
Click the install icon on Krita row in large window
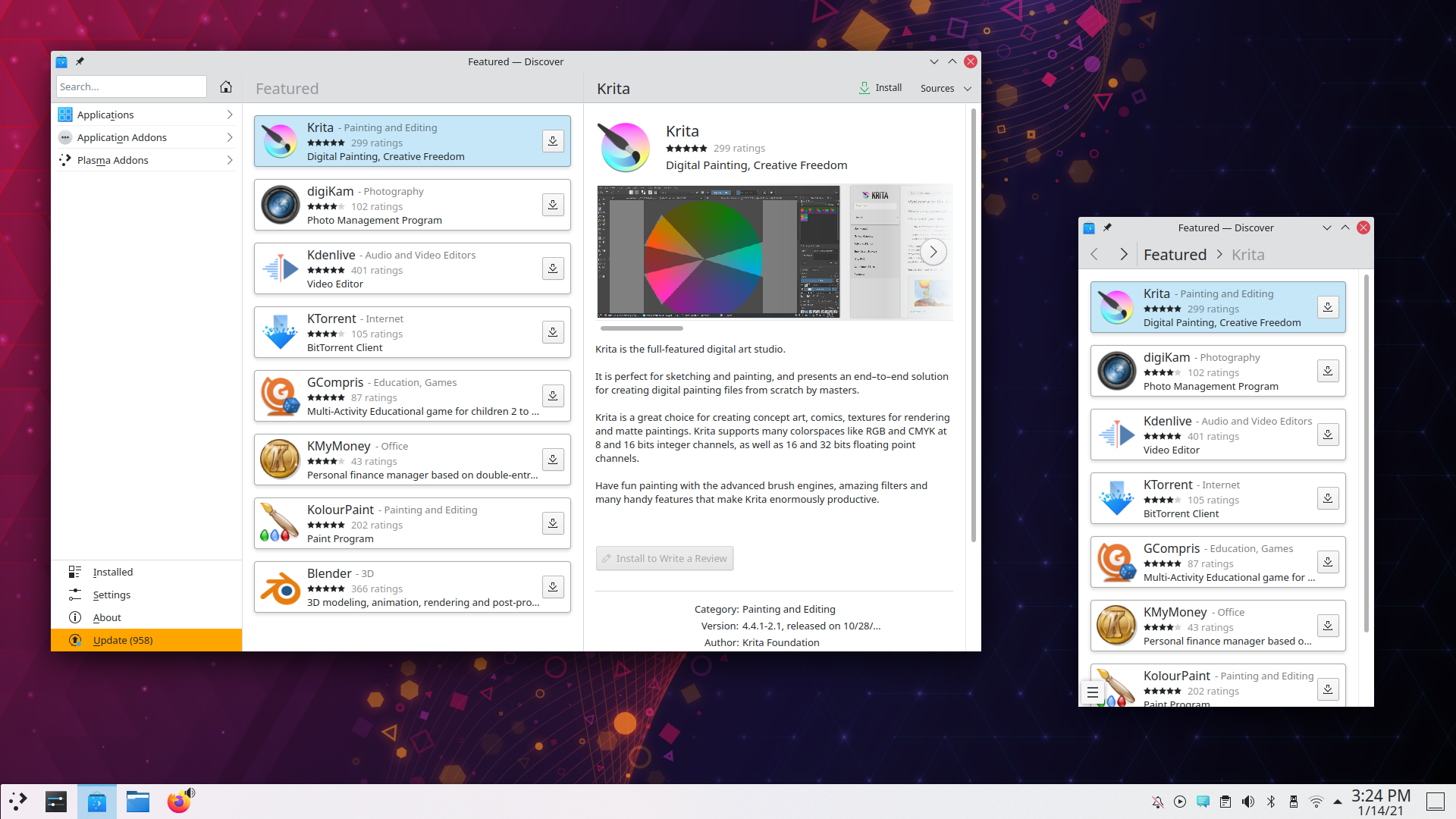pos(553,141)
